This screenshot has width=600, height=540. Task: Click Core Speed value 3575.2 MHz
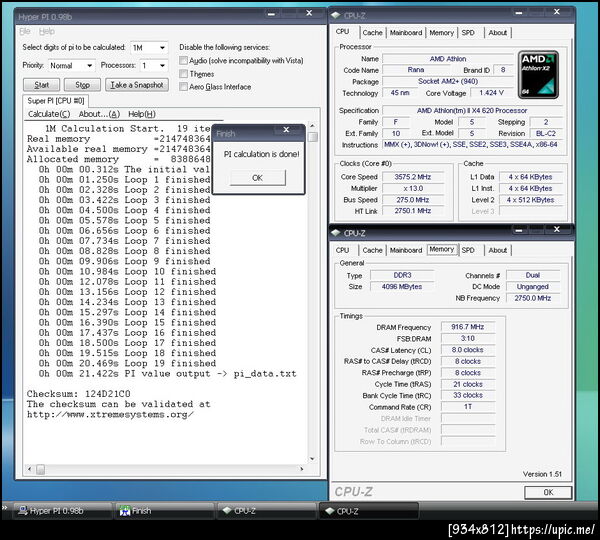pyautogui.click(x=413, y=177)
